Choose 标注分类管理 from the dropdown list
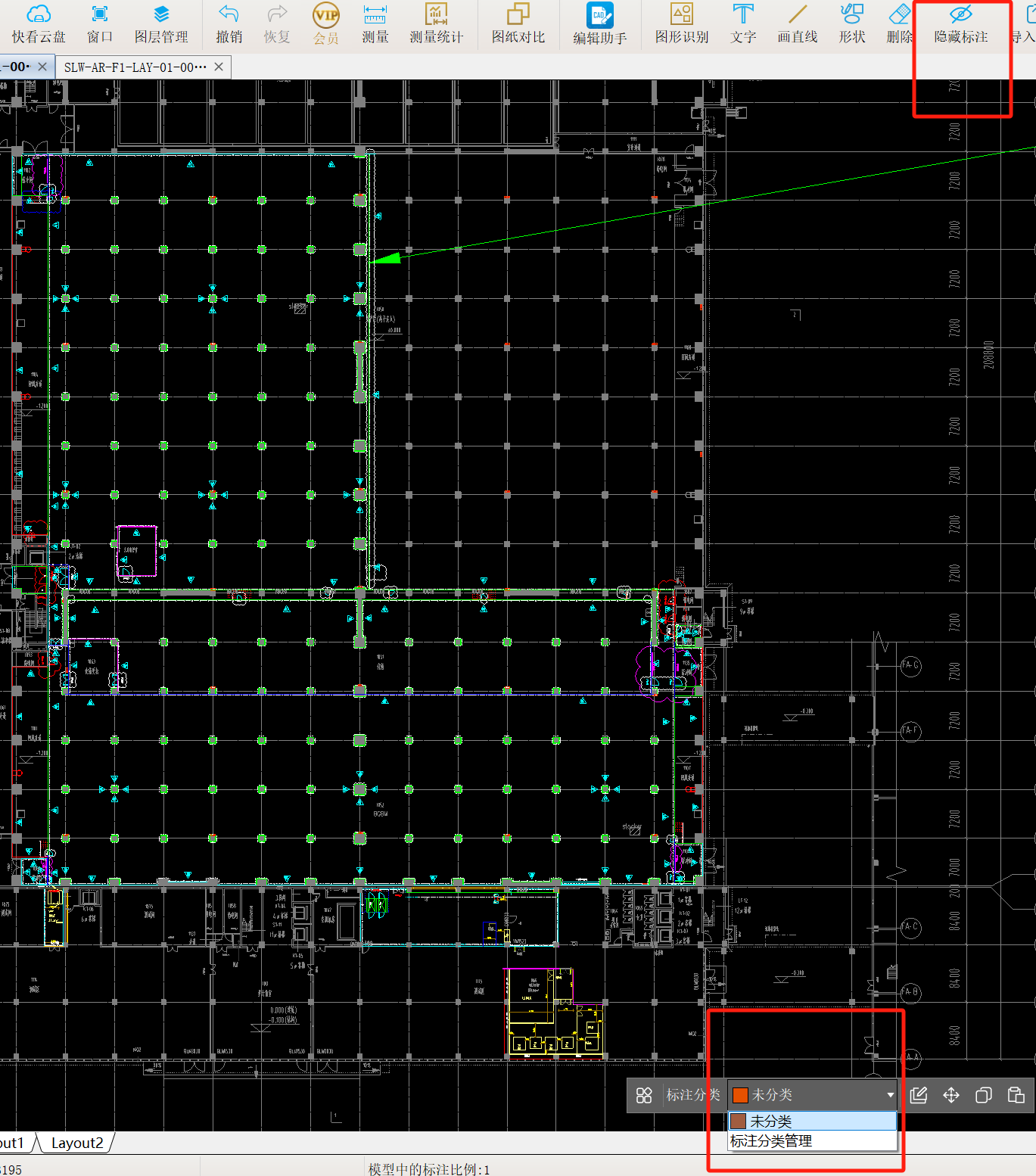 [812, 1140]
